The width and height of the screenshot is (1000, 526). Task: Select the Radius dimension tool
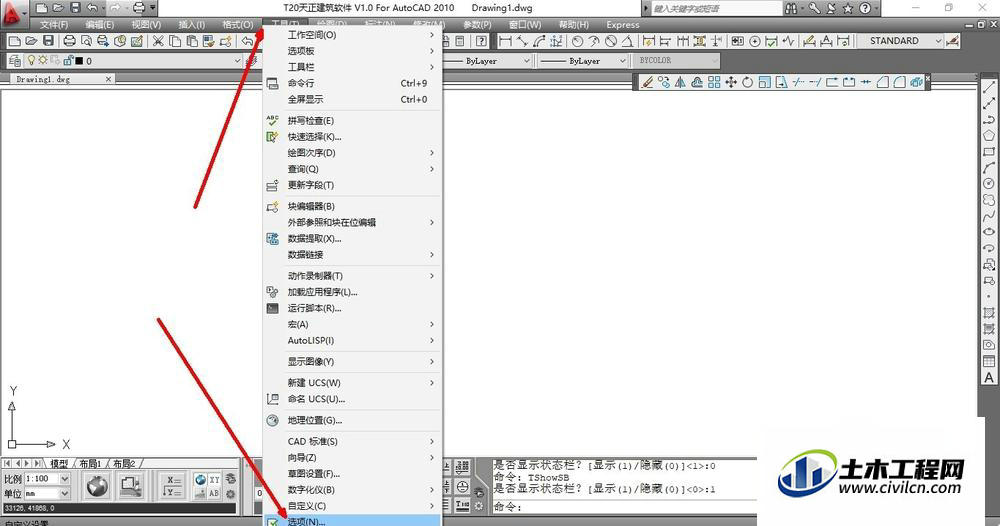coord(577,41)
